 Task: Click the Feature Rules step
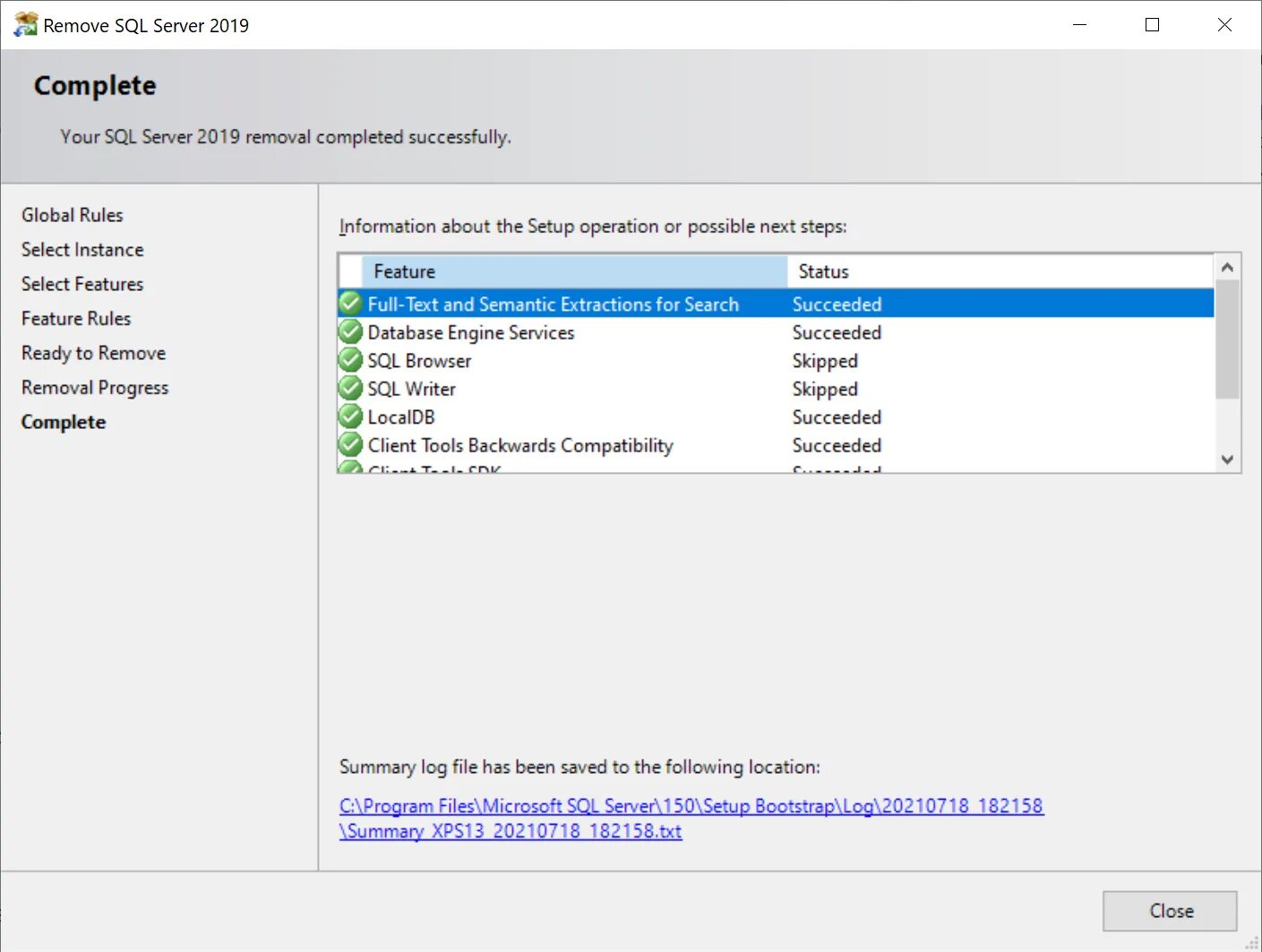pyautogui.click(x=76, y=318)
